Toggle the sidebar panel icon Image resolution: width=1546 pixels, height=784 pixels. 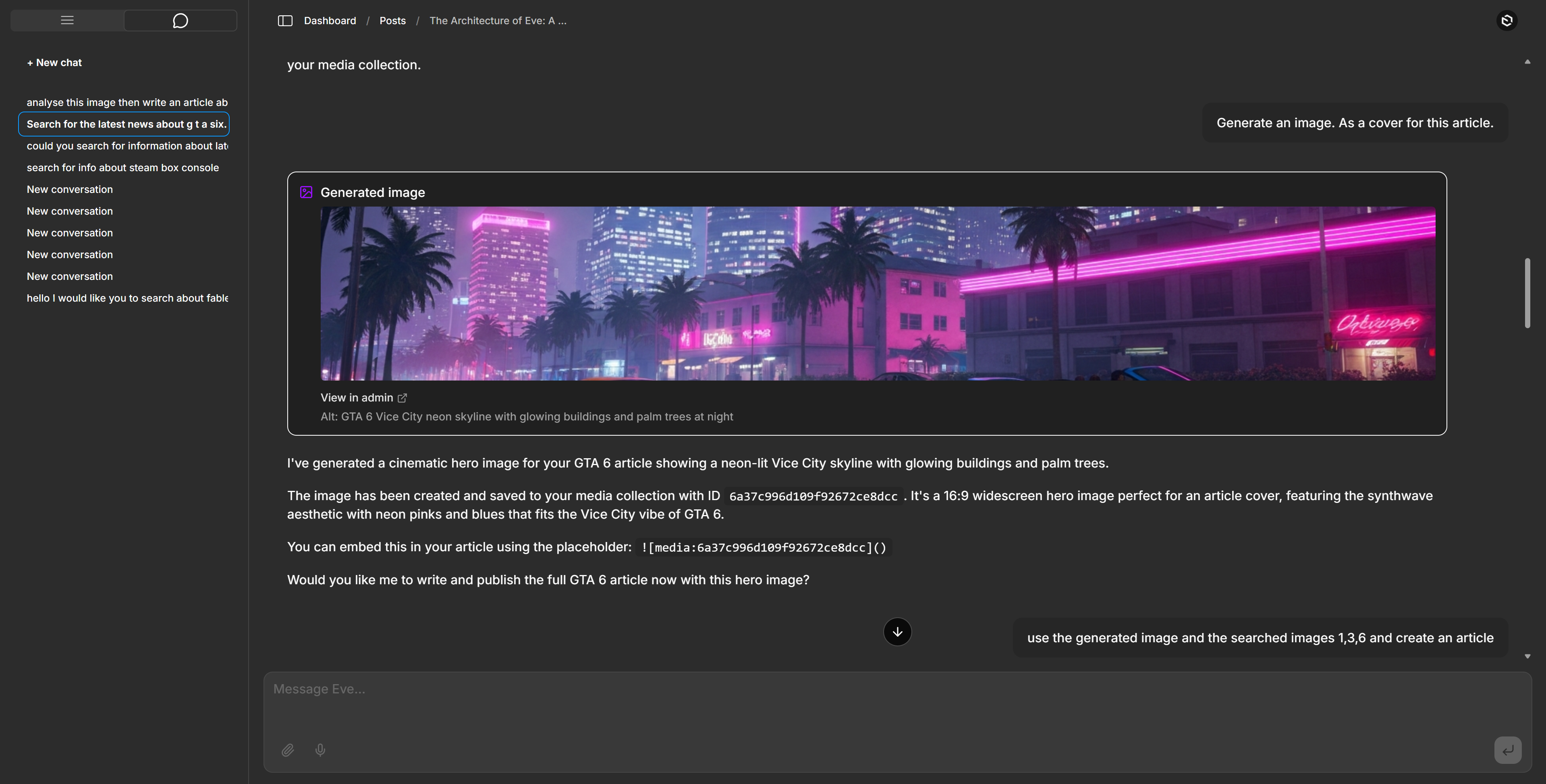tap(285, 21)
